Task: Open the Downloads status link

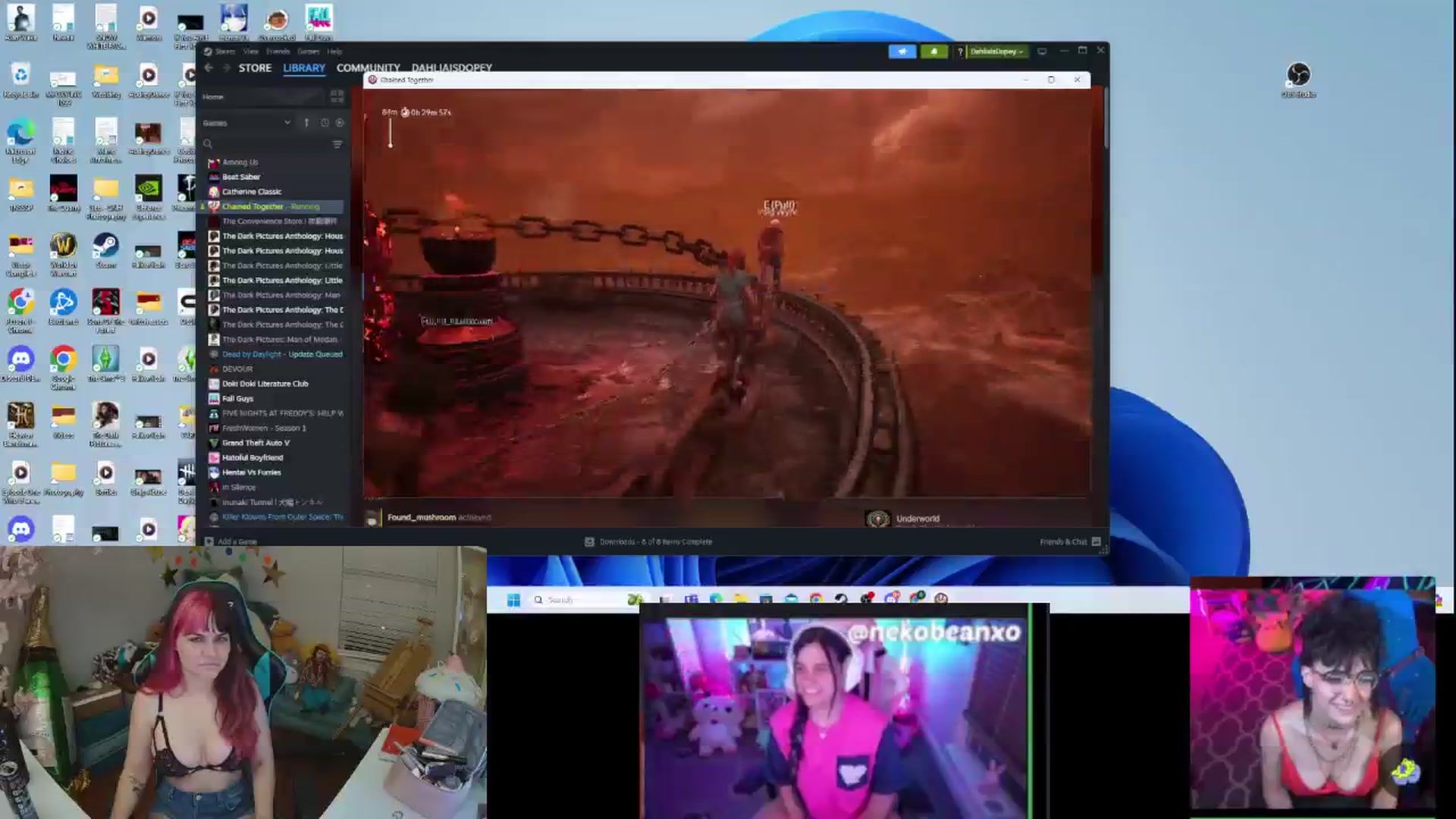Action: [648, 541]
